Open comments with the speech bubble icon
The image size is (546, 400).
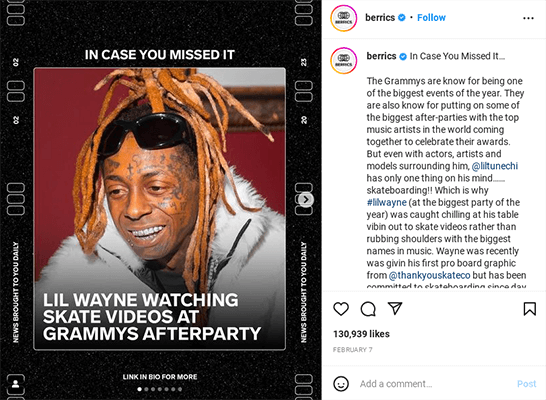click(368, 309)
